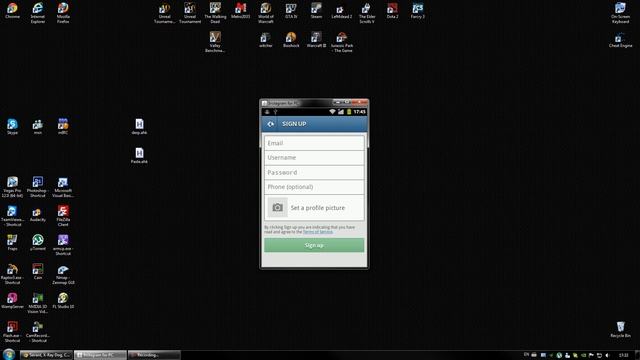Launch The Walking Dead game shortcut
Viewport: 640px width, 360px height.
[x=215, y=12]
